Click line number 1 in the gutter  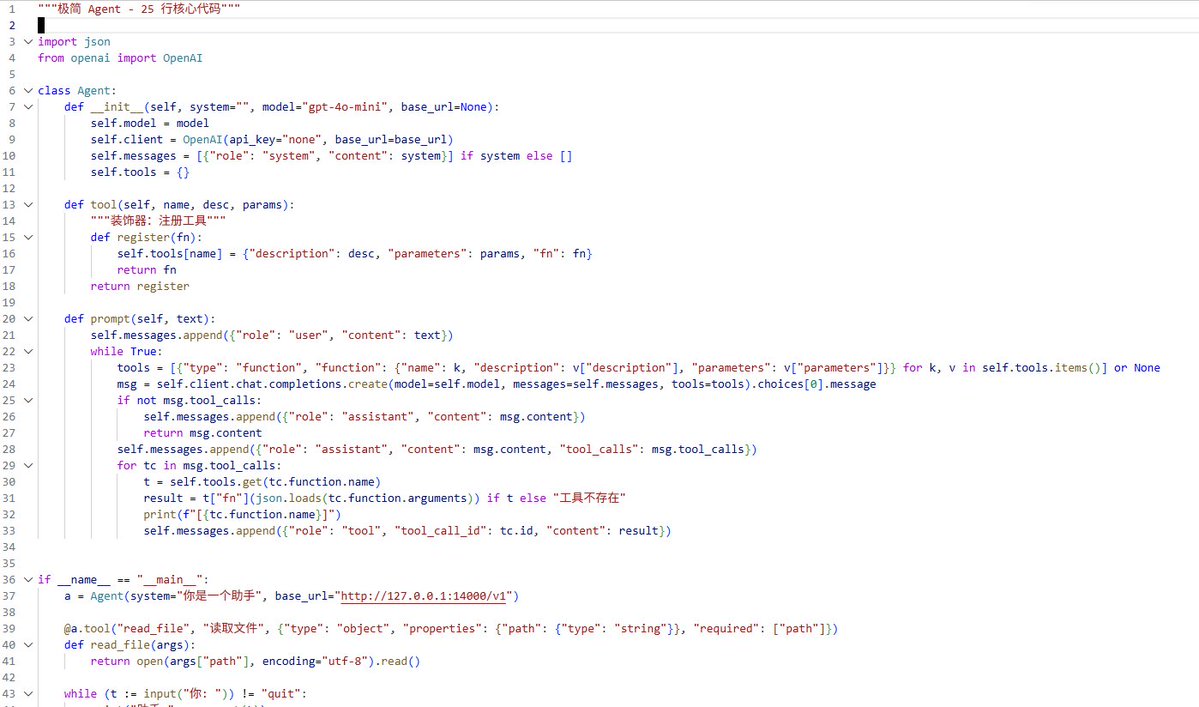pos(11,9)
